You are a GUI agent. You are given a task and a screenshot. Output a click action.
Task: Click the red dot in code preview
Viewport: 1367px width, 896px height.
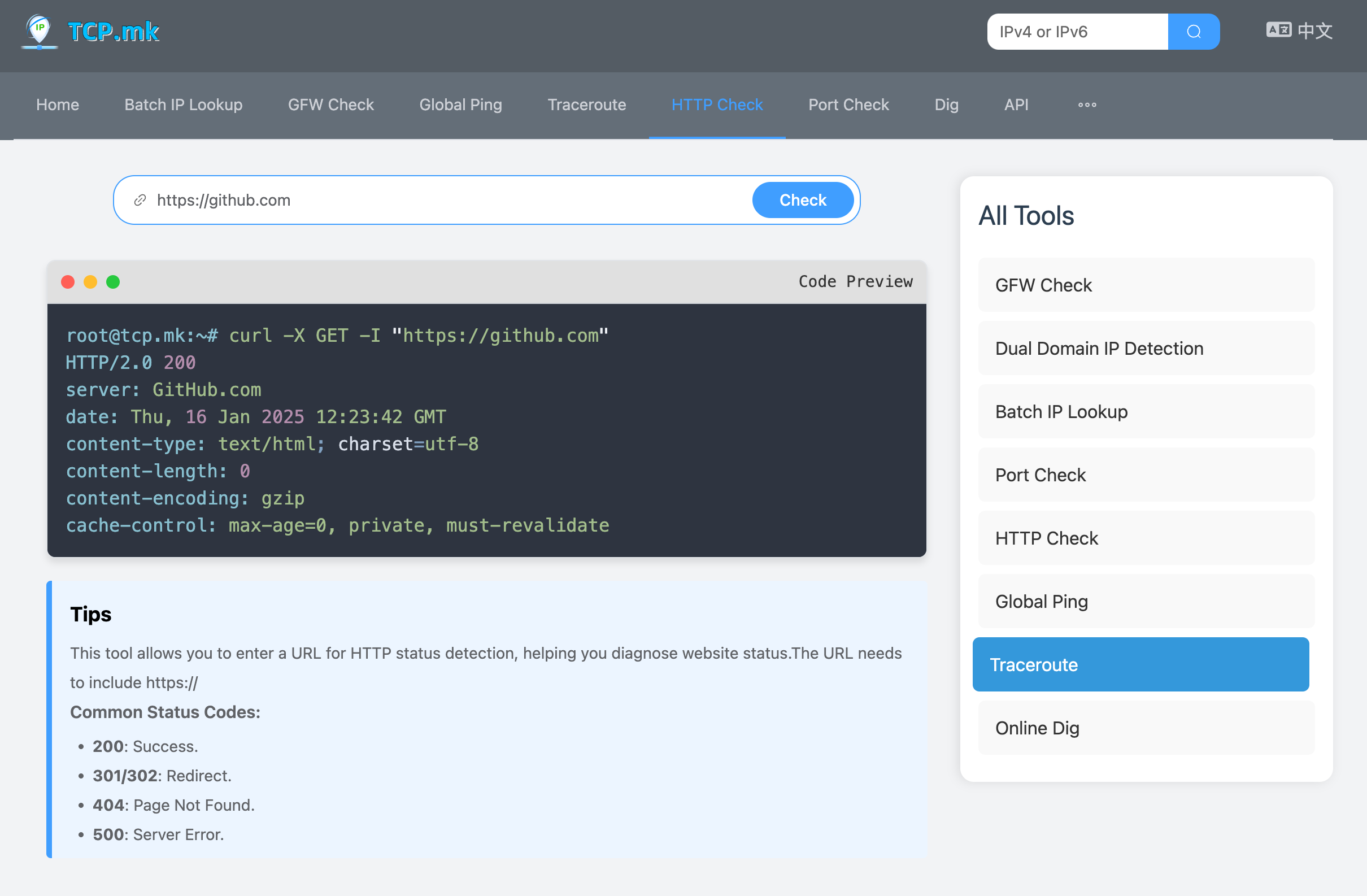(68, 282)
